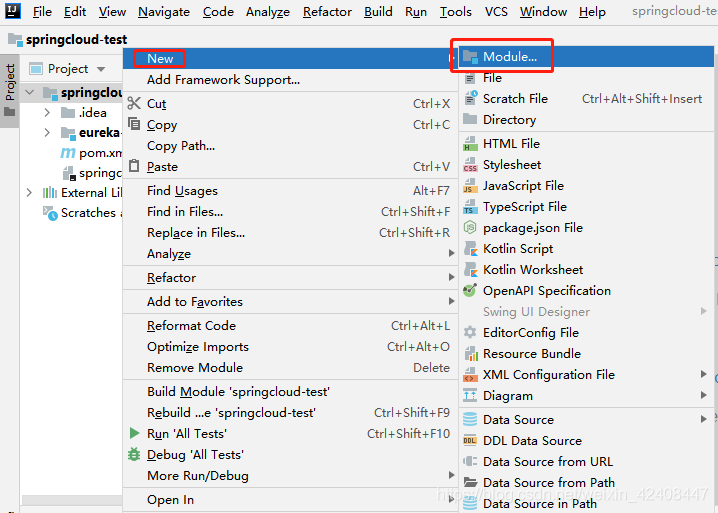Expand the eureka module folder
This screenshot has width=718, height=513.
tap(47, 133)
